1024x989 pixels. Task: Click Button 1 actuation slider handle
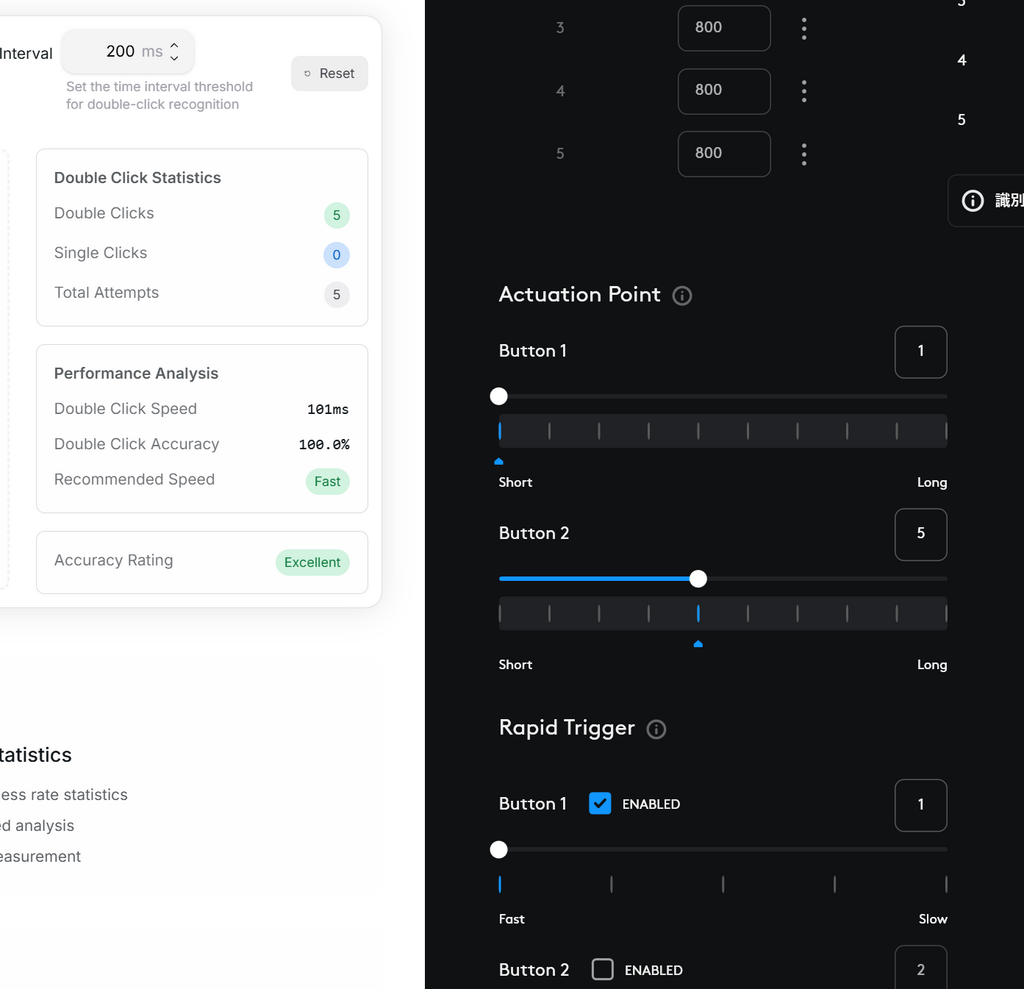click(499, 396)
